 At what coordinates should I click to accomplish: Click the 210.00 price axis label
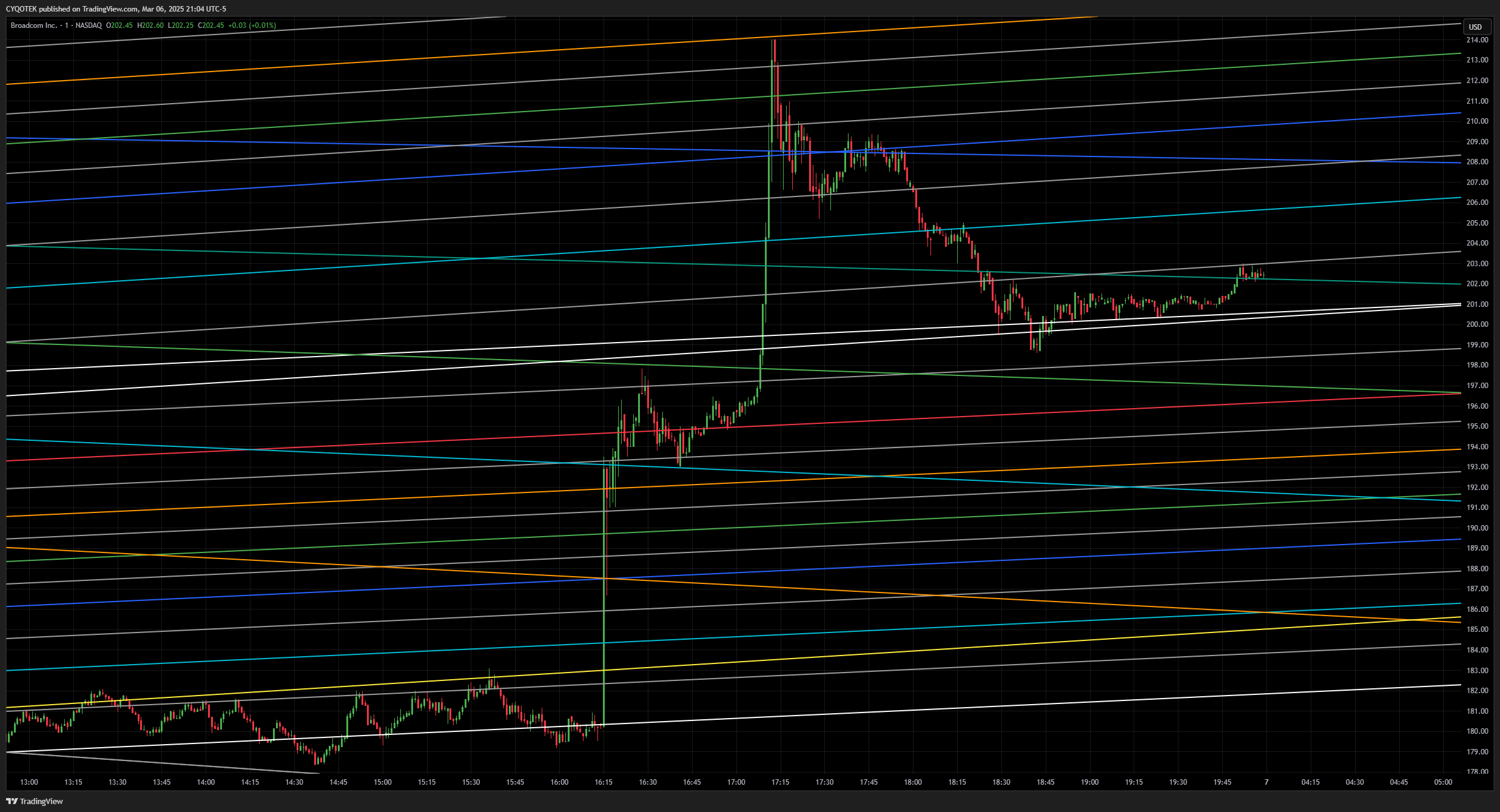click(1477, 121)
